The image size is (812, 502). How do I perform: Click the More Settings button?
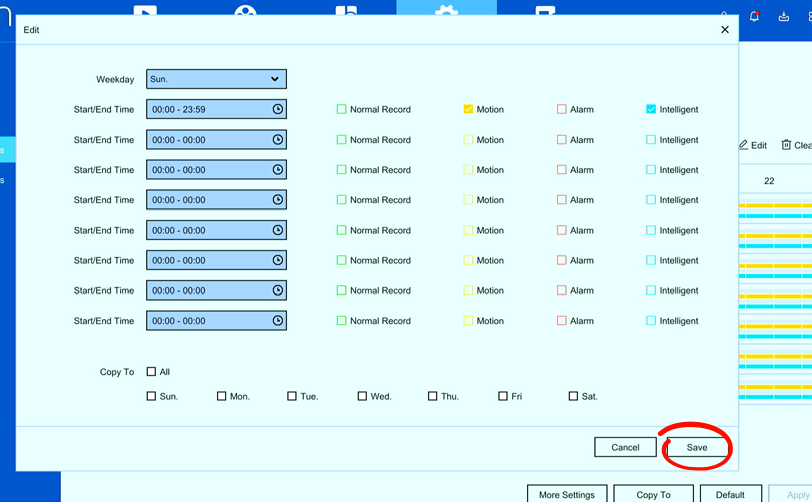567,494
